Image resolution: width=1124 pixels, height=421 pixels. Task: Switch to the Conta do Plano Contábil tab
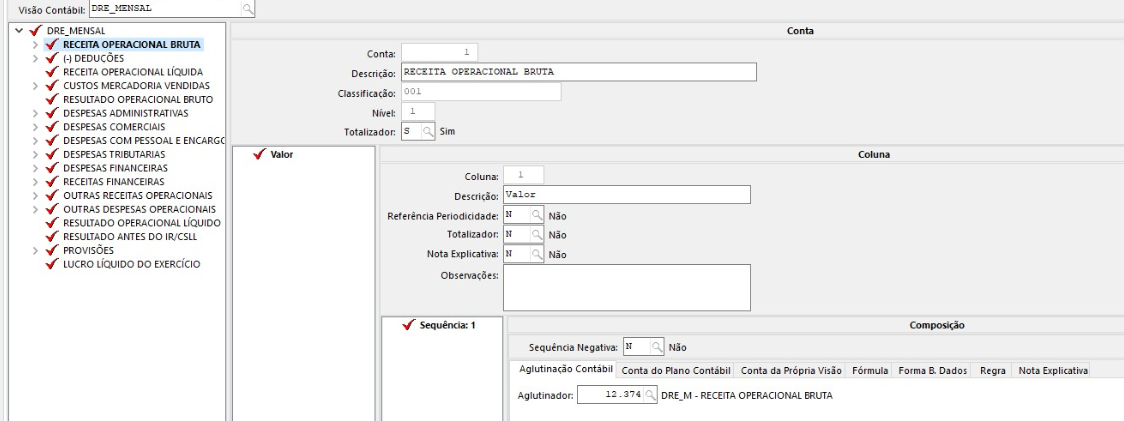point(676,370)
